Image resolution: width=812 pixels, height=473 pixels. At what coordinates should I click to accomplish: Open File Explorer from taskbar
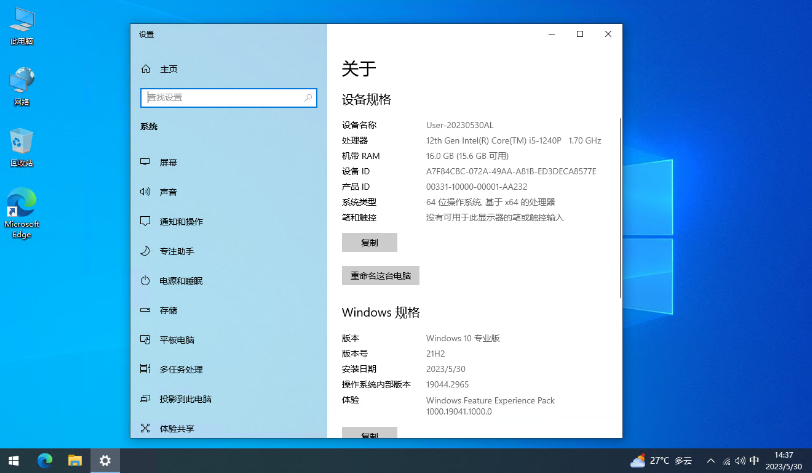pos(75,461)
